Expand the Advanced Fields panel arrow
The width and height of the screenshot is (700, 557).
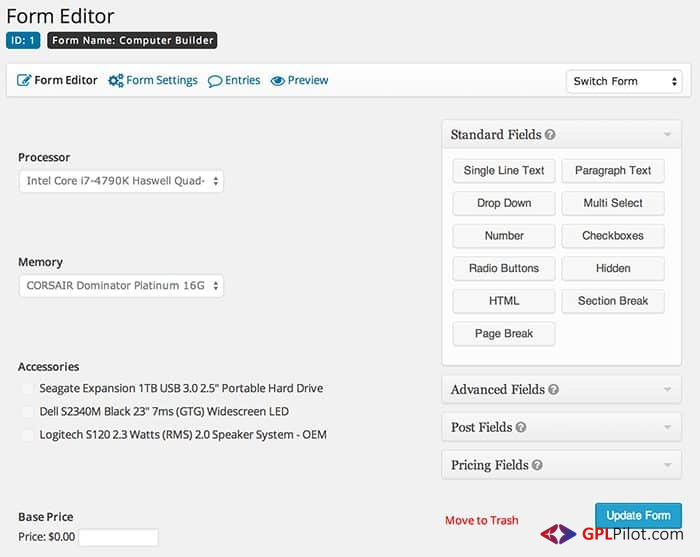point(667,389)
